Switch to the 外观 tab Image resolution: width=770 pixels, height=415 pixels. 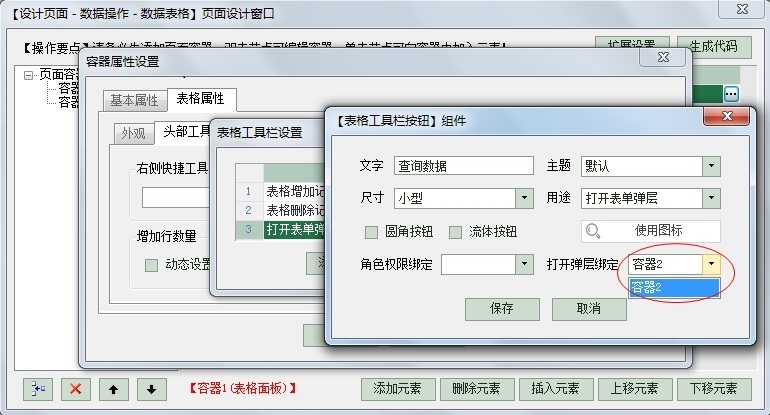[133, 133]
